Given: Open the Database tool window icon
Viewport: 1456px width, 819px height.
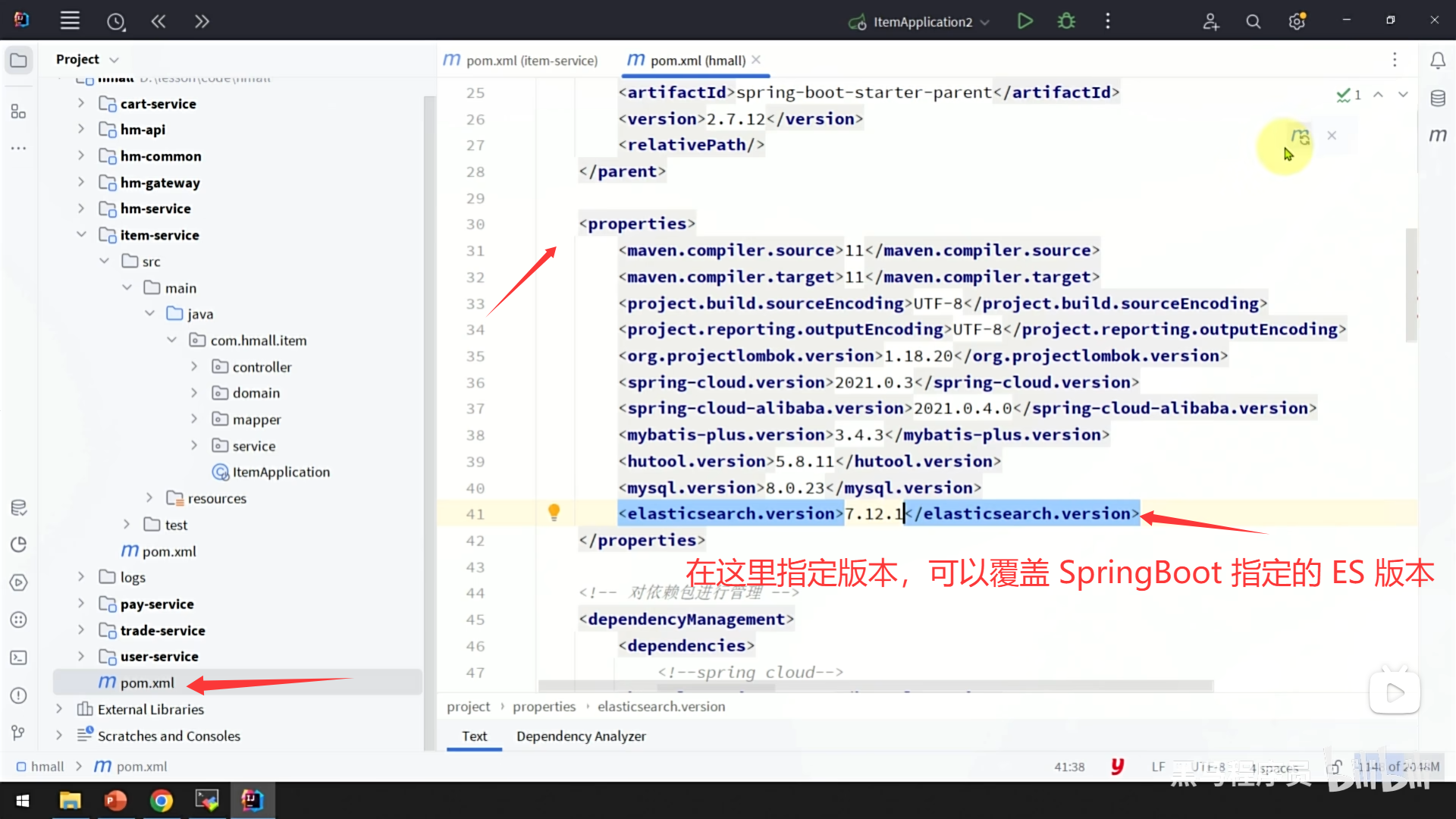Looking at the screenshot, I should tap(1438, 98).
